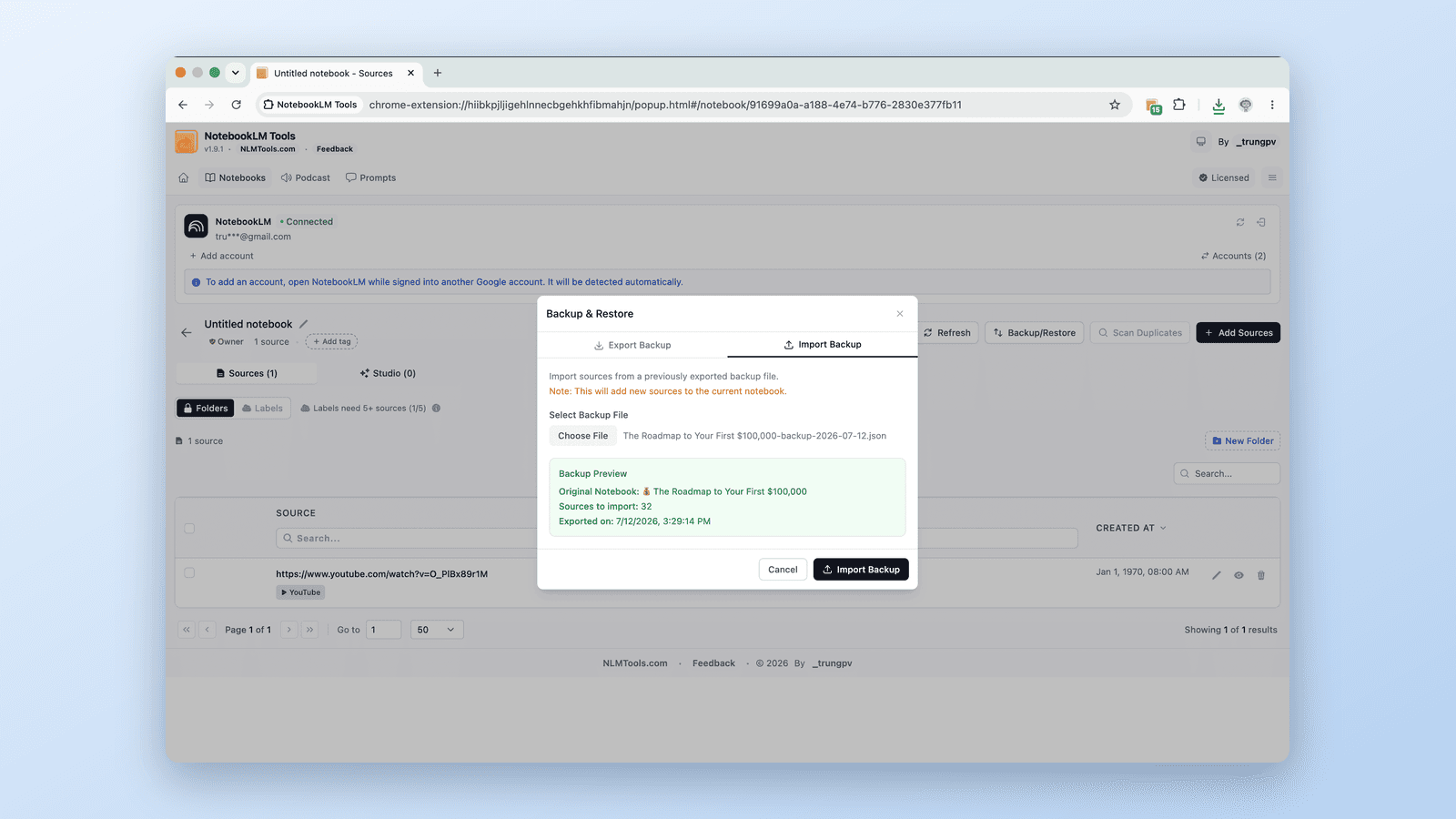
Task: Click the display icon near By _trungpv
Action: tap(1201, 142)
